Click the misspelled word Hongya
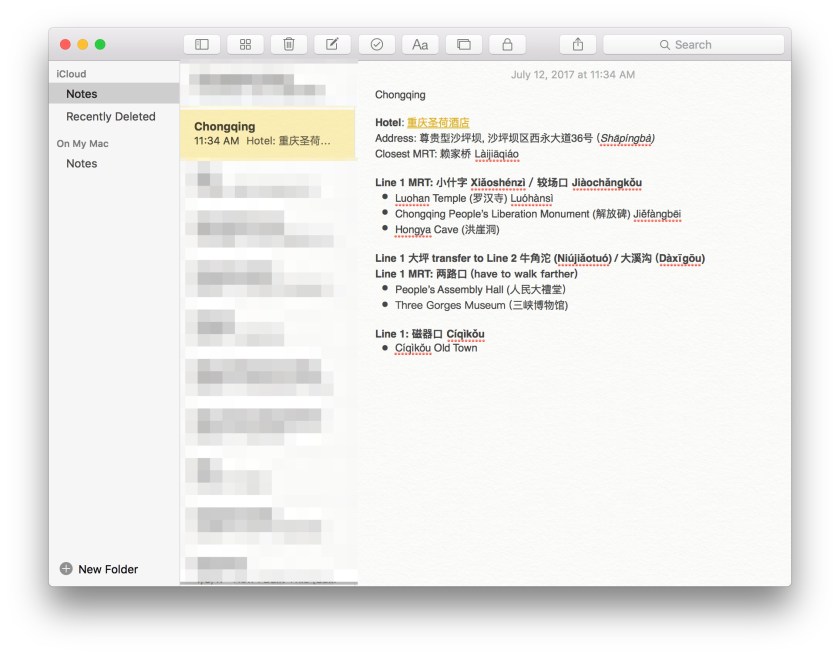This screenshot has height=656, width=840. click(412, 230)
